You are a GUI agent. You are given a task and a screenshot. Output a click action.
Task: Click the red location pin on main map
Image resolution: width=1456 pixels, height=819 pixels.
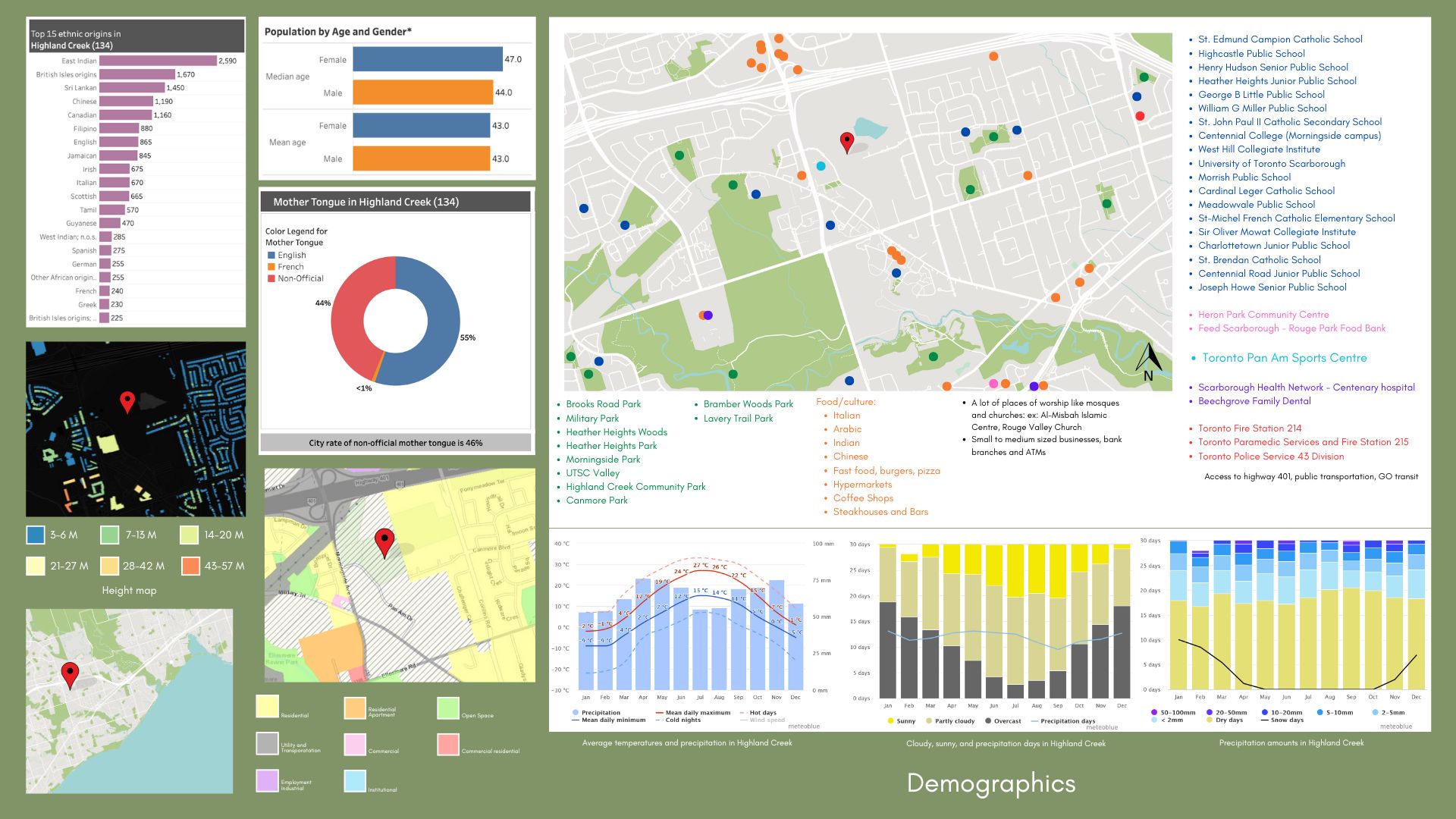click(x=846, y=141)
